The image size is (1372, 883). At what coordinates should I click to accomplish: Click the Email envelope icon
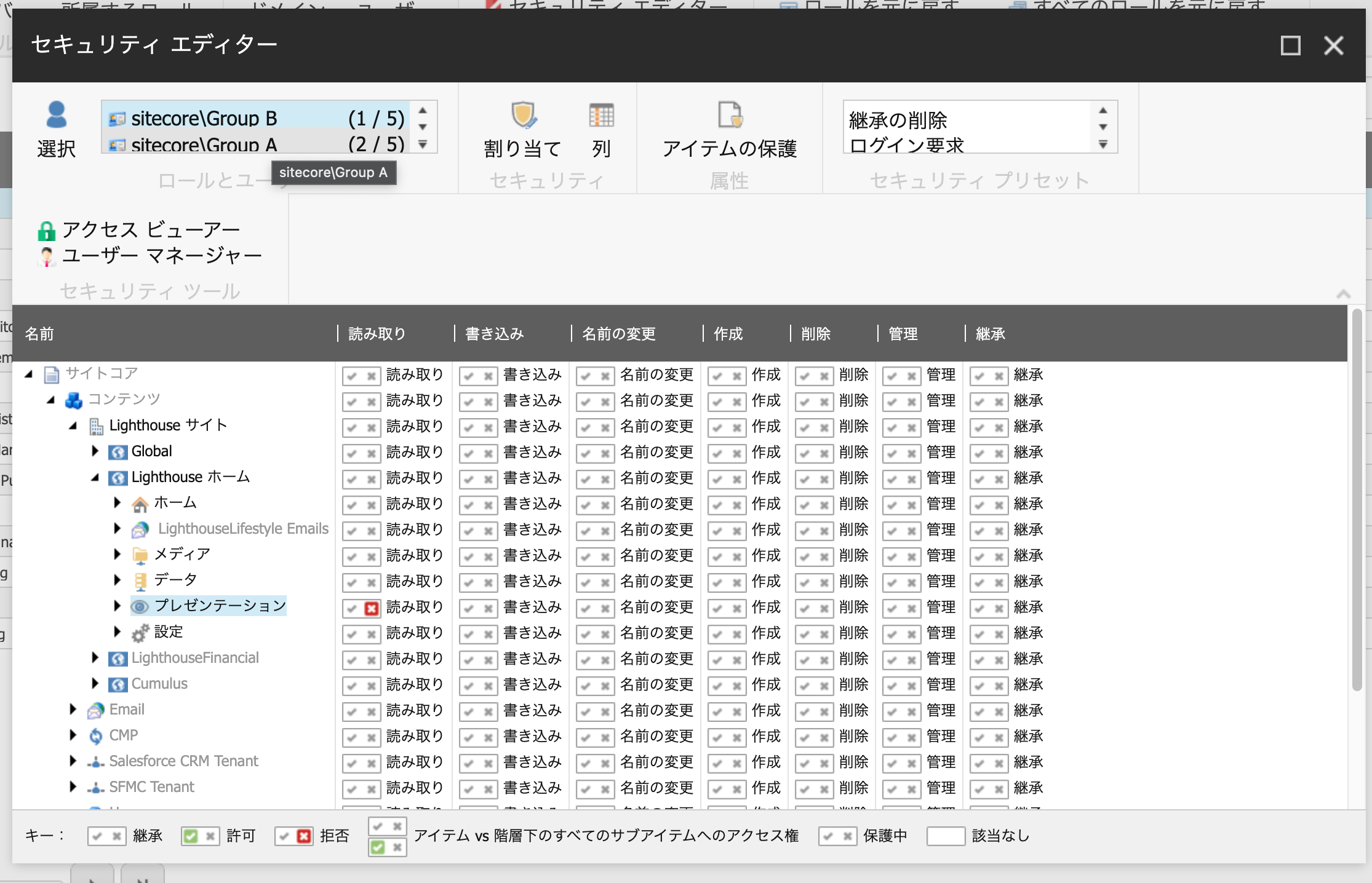pyautogui.click(x=95, y=710)
